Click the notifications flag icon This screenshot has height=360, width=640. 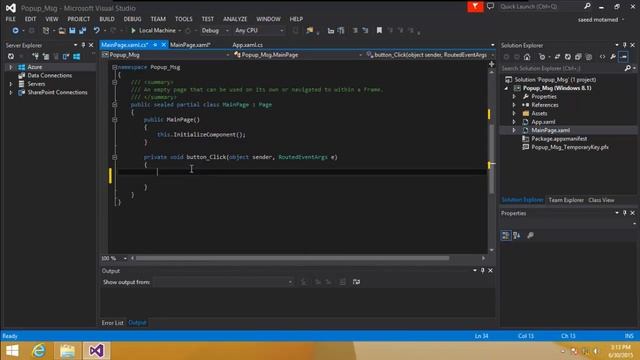[x=475, y=7]
